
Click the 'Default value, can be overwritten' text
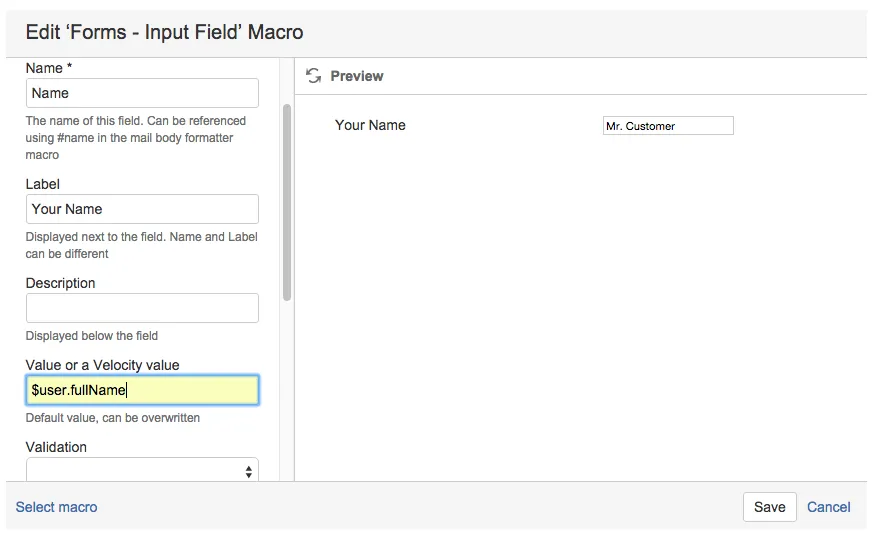113,418
